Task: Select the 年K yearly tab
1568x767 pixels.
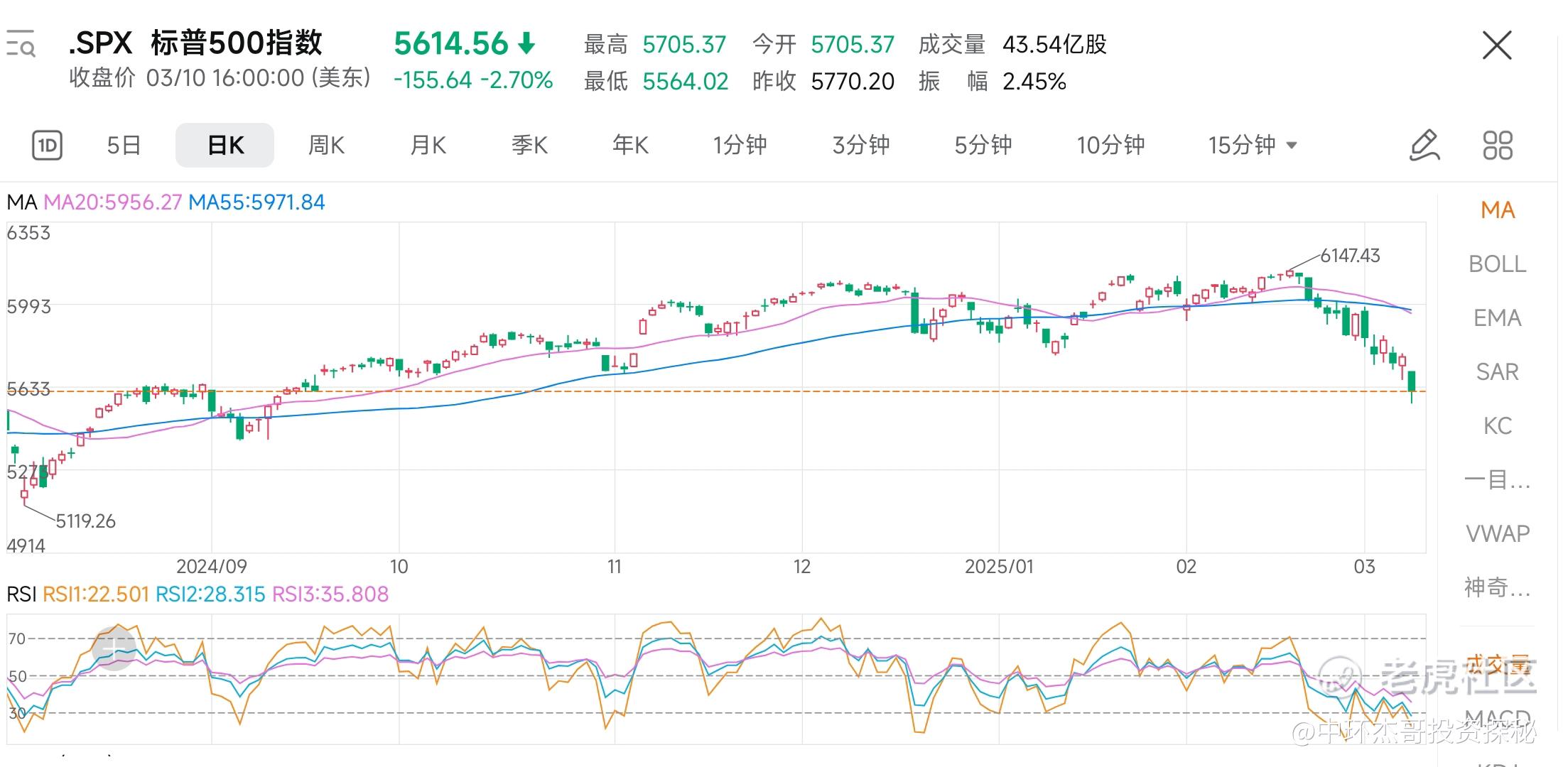Action: [630, 146]
